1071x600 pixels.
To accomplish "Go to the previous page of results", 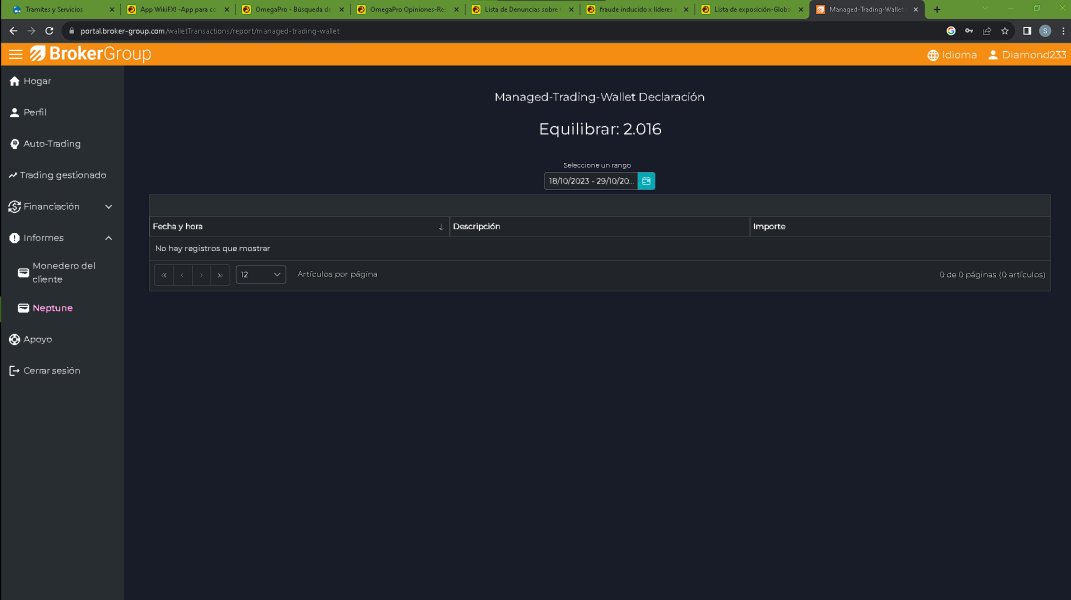I will click(182, 275).
